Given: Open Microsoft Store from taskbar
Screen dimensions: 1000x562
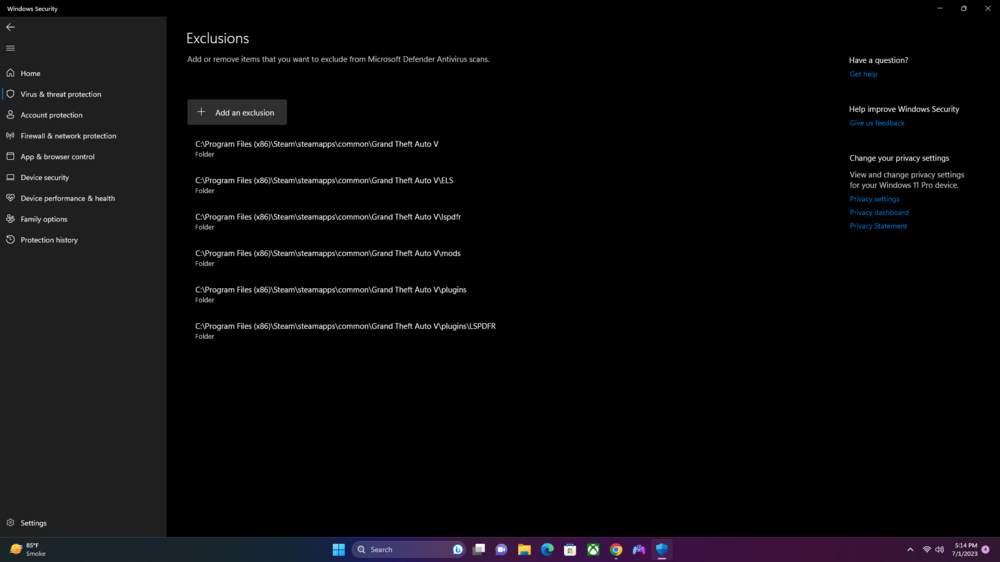Looking at the screenshot, I should point(570,549).
